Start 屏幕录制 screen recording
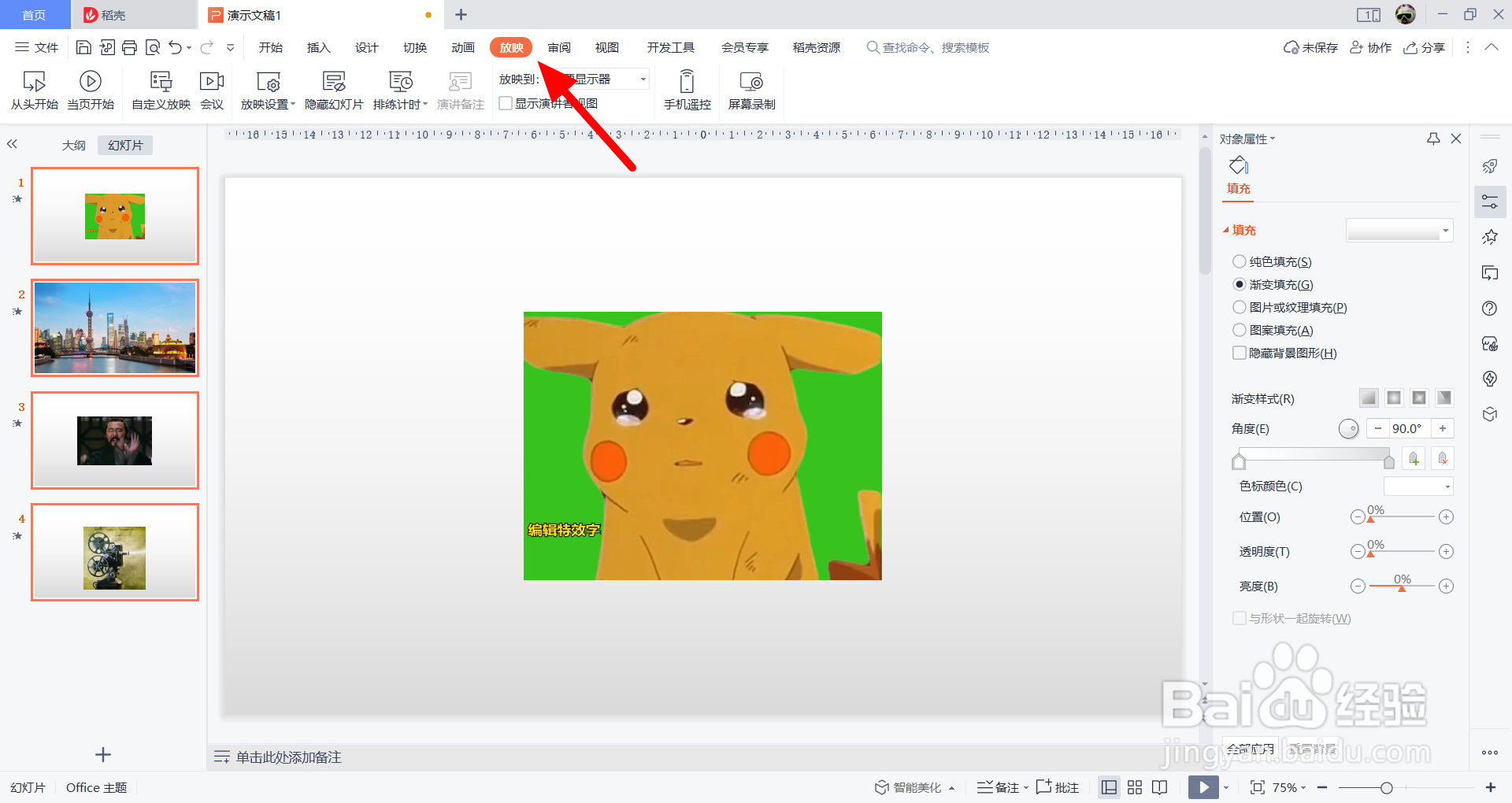The image size is (1512, 803). (x=751, y=91)
